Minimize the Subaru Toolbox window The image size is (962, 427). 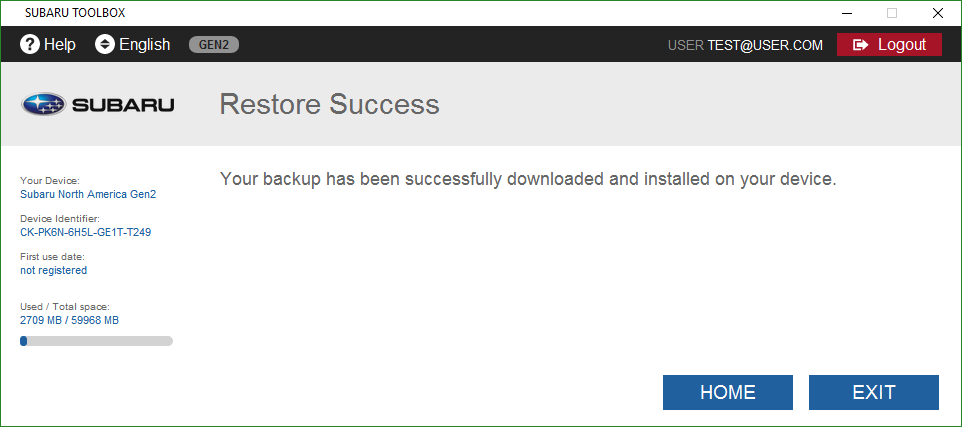pyautogui.click(x=846, y=13)
